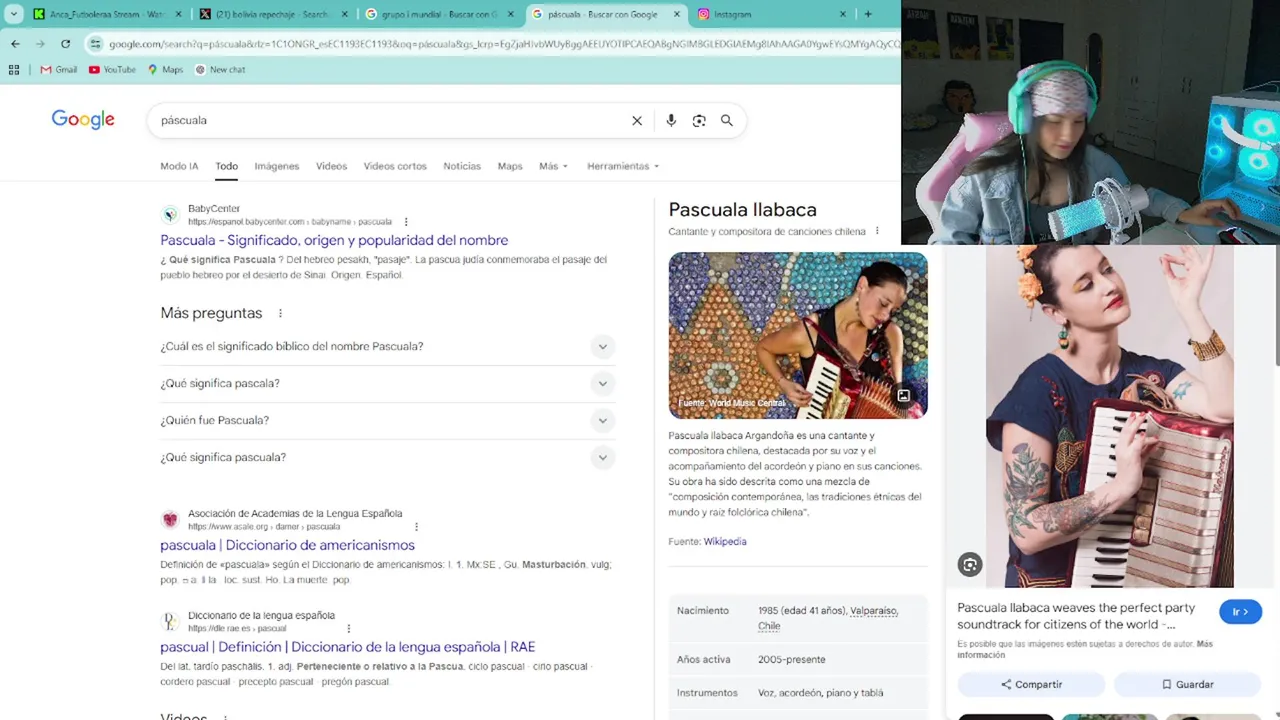Viewport: 1280px width, 720px height.
Task: Switch to Modo IA tab
Action: tap(179, 166)
